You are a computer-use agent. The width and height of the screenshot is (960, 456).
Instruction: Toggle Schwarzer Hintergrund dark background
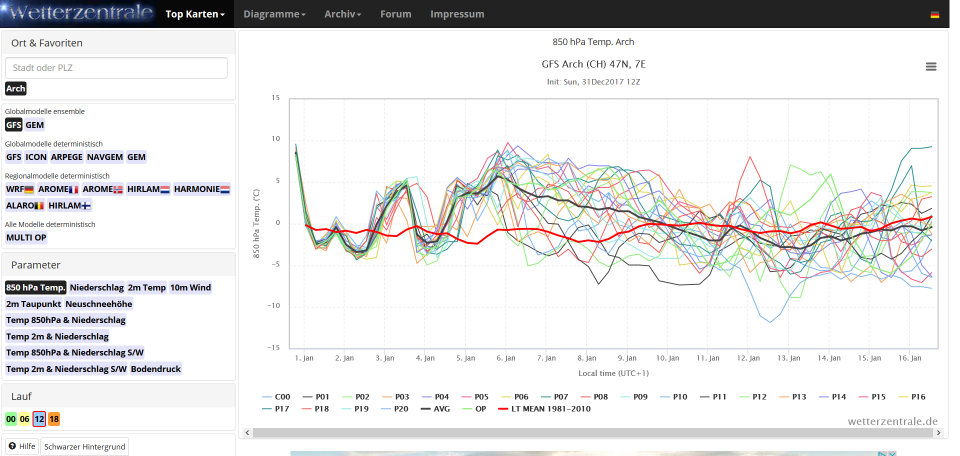84,446
